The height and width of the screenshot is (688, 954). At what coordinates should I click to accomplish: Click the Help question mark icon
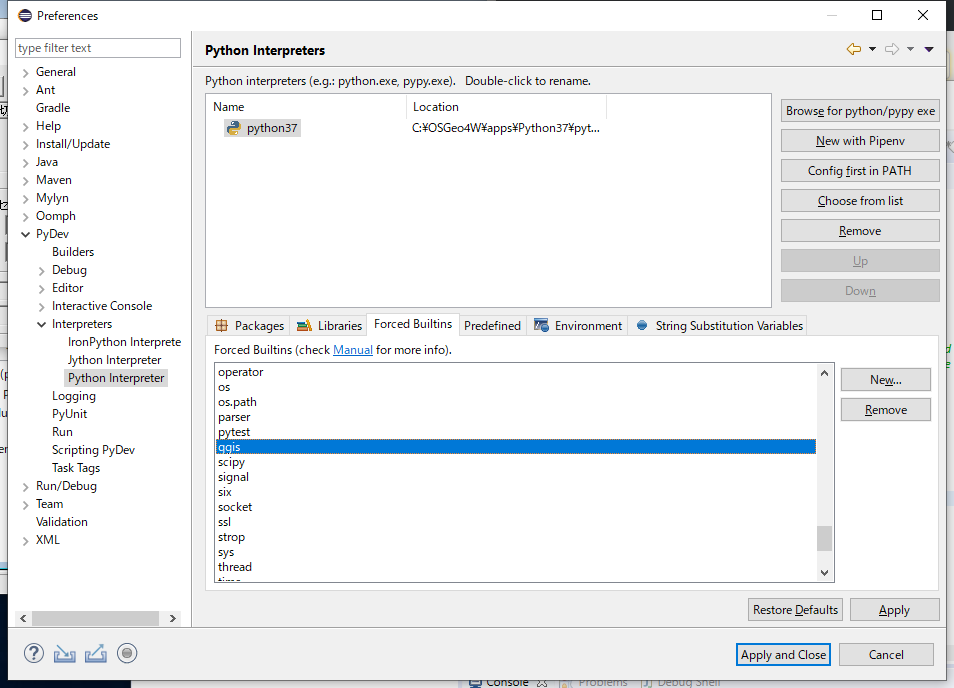[x=33, y=654]
